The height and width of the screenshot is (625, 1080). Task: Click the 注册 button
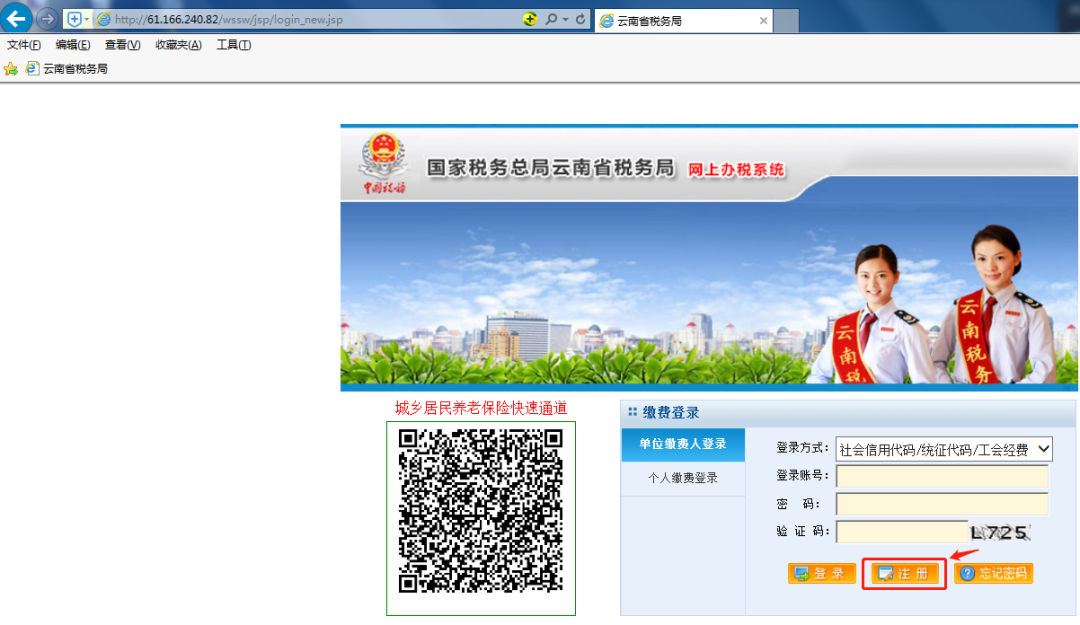coord(905,573)
